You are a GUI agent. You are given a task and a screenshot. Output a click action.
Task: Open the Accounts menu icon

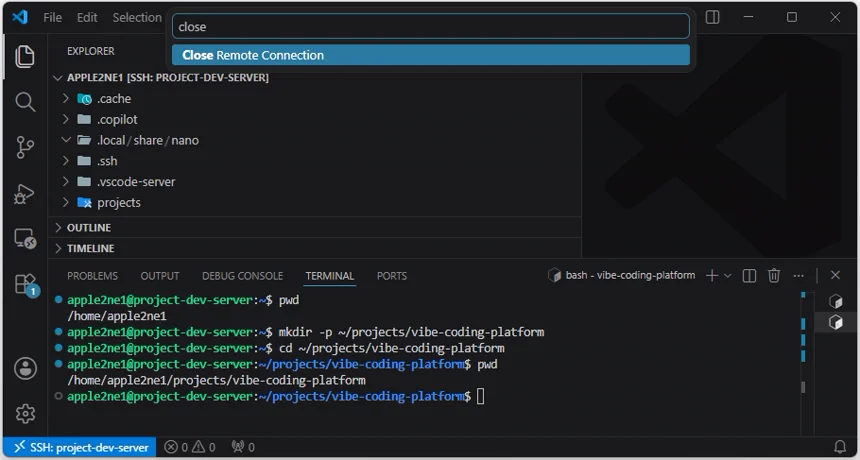(25, 368)
